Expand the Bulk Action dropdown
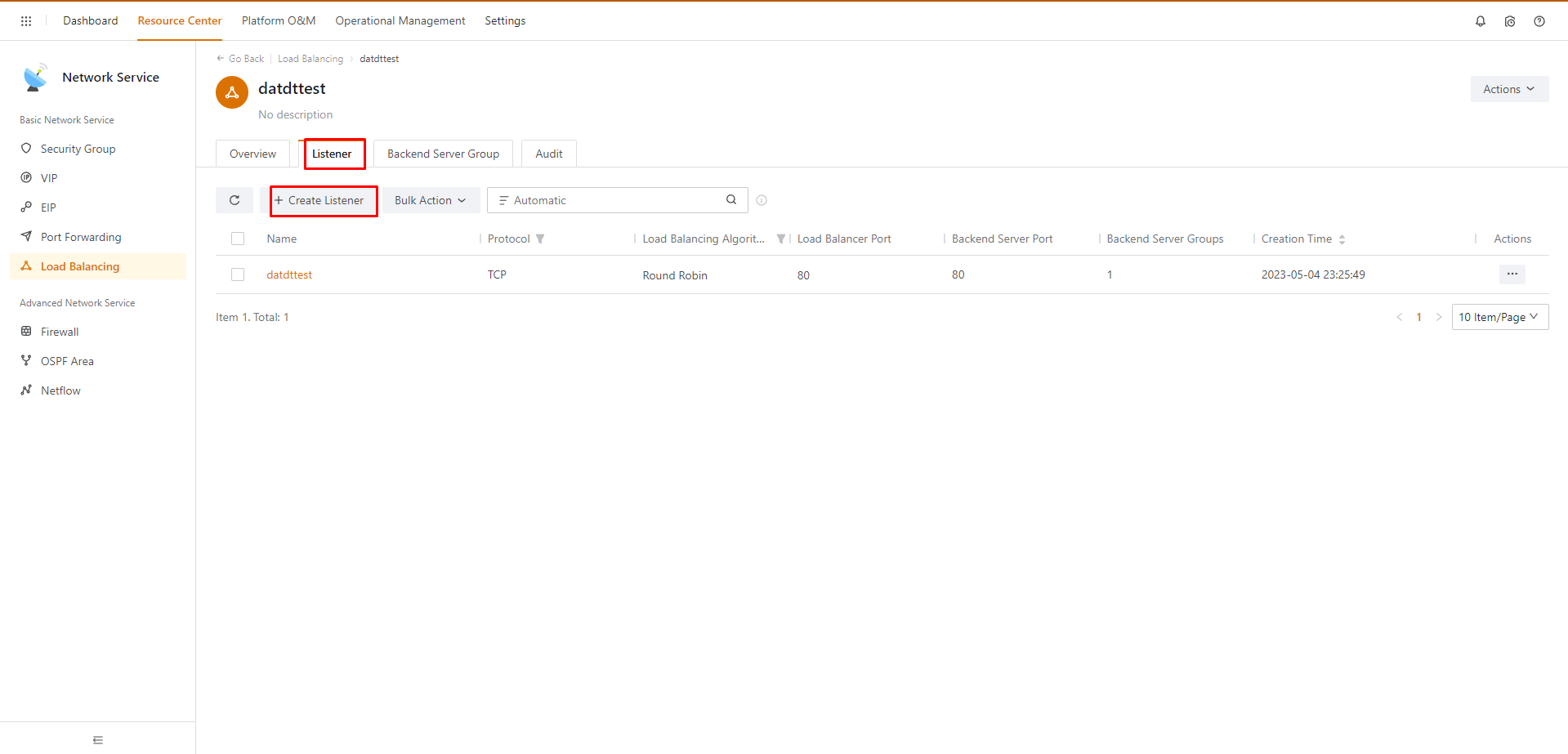This screenshot has width=1568, height=754. [431, 200]
